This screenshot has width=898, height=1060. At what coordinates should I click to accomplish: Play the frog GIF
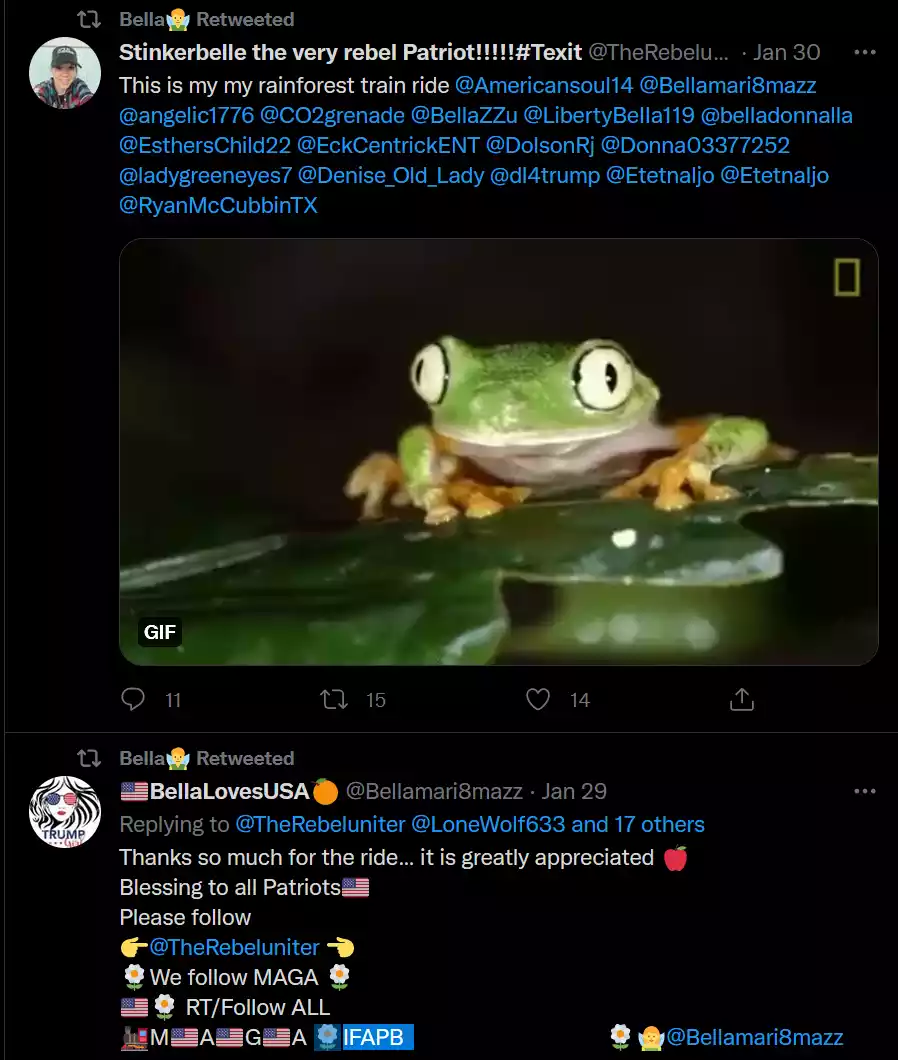pos(498,451)
